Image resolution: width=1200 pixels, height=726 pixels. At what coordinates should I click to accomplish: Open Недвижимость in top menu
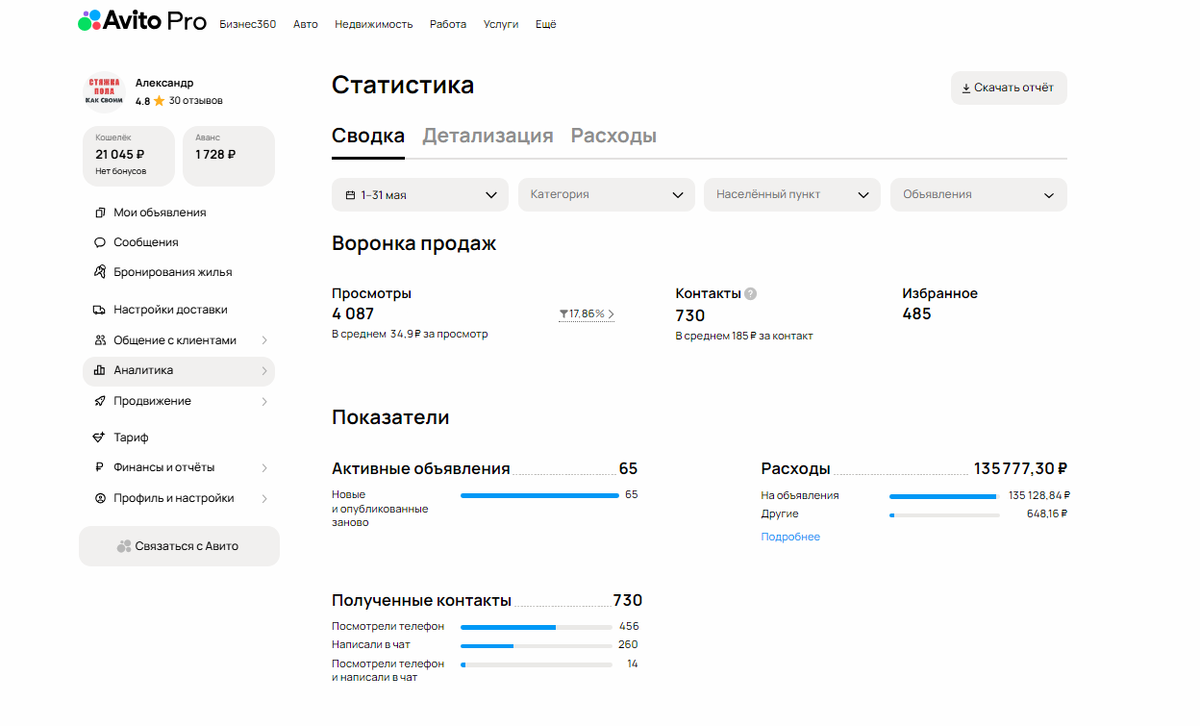[x=374, y=24]
